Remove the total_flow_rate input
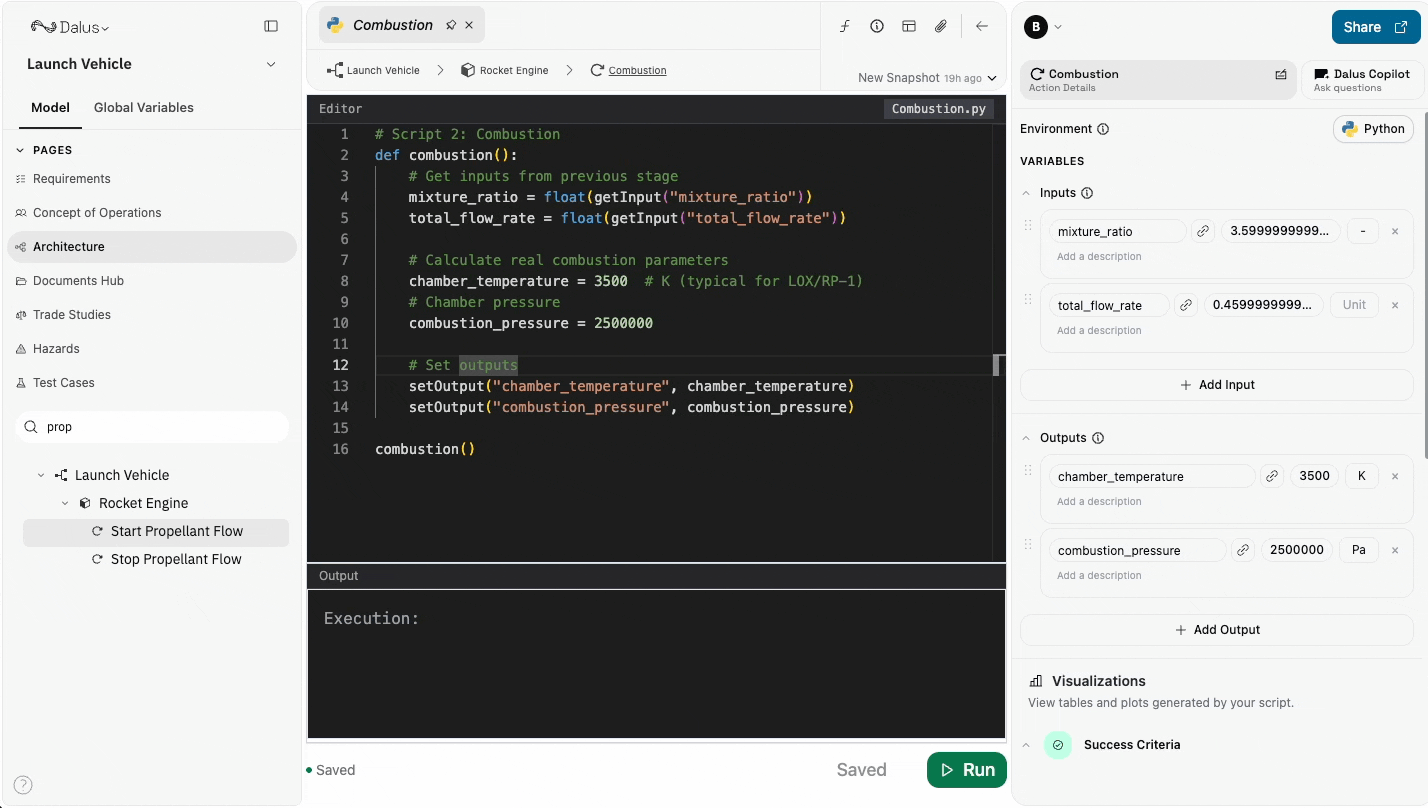The image size is (1428, 808). (1395, 305)
